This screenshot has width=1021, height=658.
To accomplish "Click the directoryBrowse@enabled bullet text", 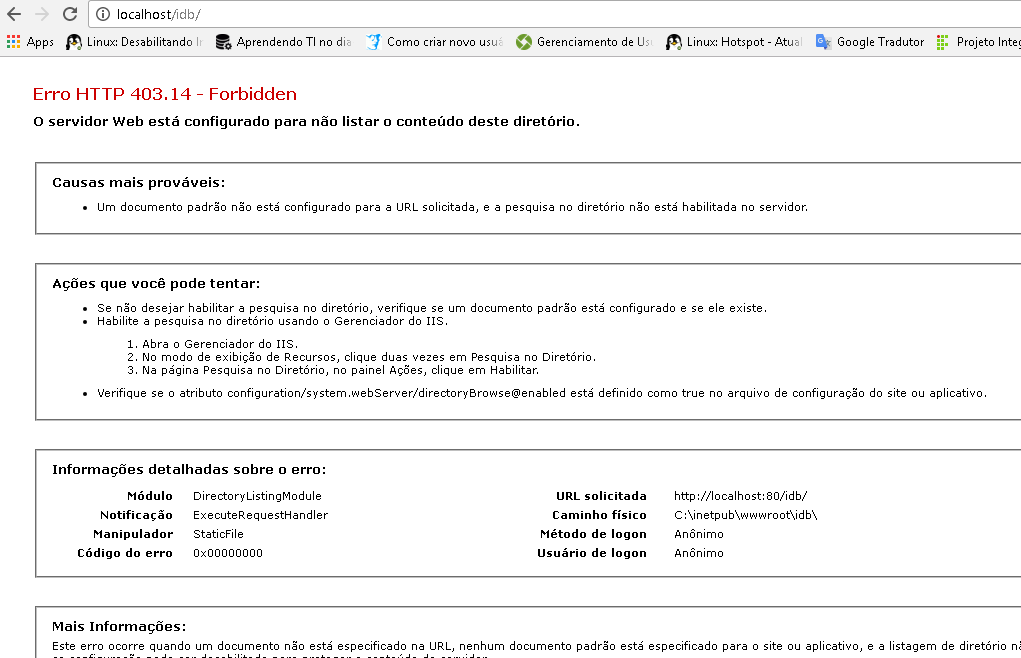I will [542, 393].
